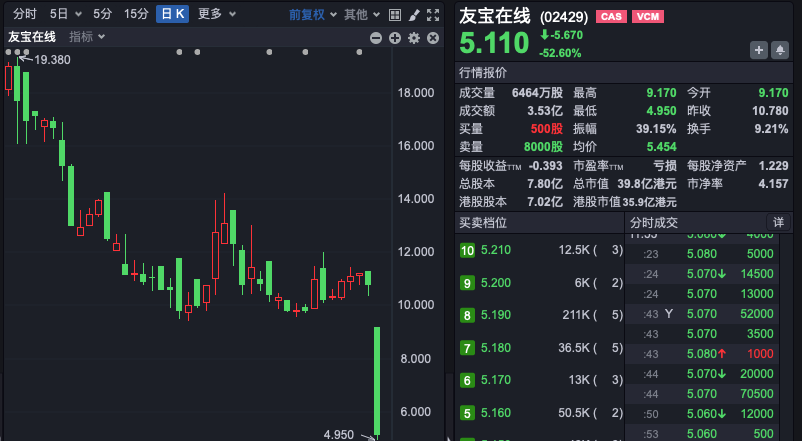The width and height of the screenshot is (802, 441).
Task: Click the CAS badge
Action: 611,17
